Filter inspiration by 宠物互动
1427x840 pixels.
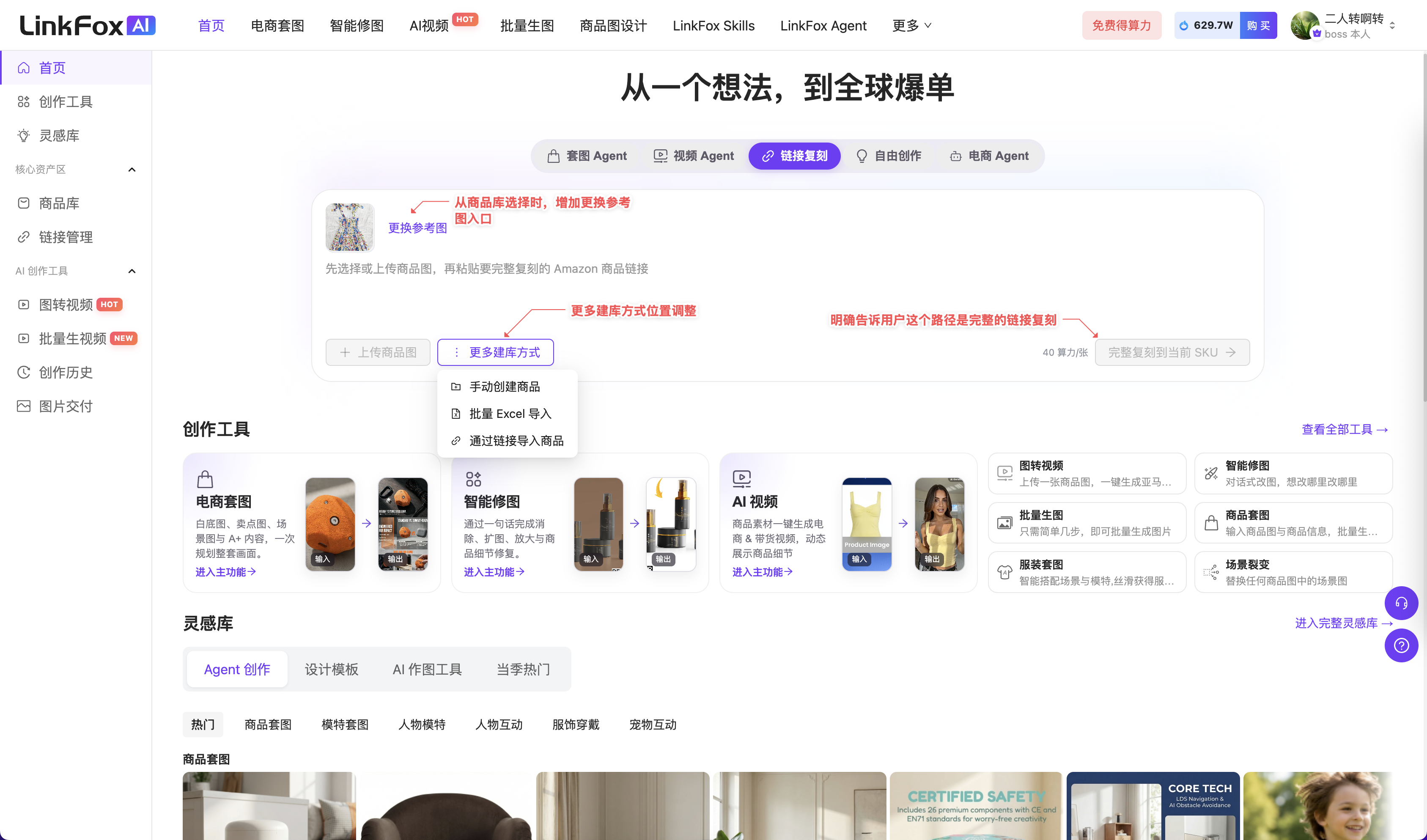pyautogui.click(x=653, y=725)
